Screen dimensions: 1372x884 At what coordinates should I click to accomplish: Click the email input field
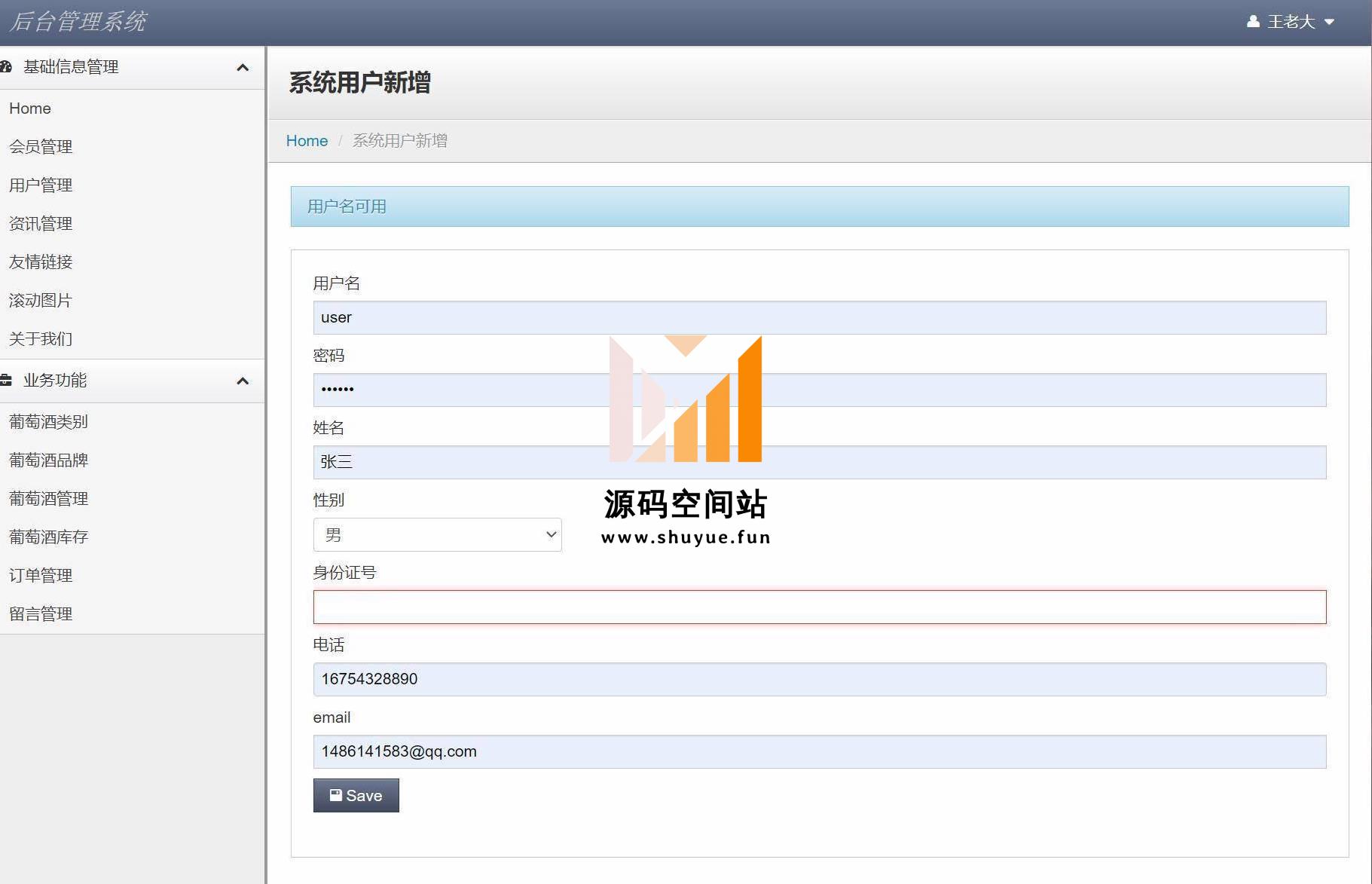pos(820,752)
